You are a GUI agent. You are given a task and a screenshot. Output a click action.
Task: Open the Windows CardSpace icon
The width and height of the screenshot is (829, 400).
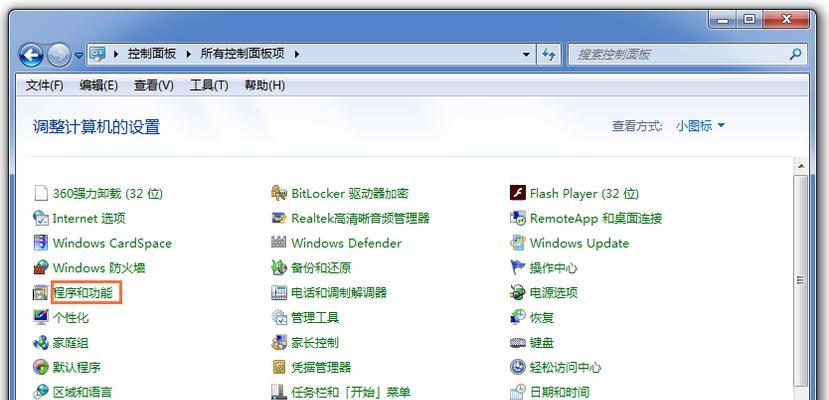pyautogui.click(x=41, y=243)
